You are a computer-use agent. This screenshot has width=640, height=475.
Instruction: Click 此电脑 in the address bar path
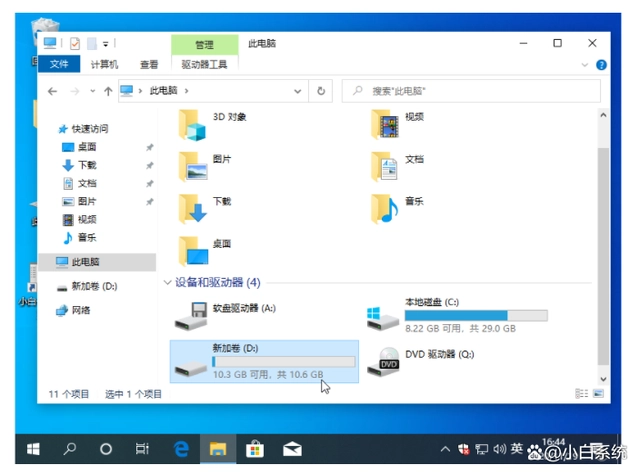tap(163, 91)
